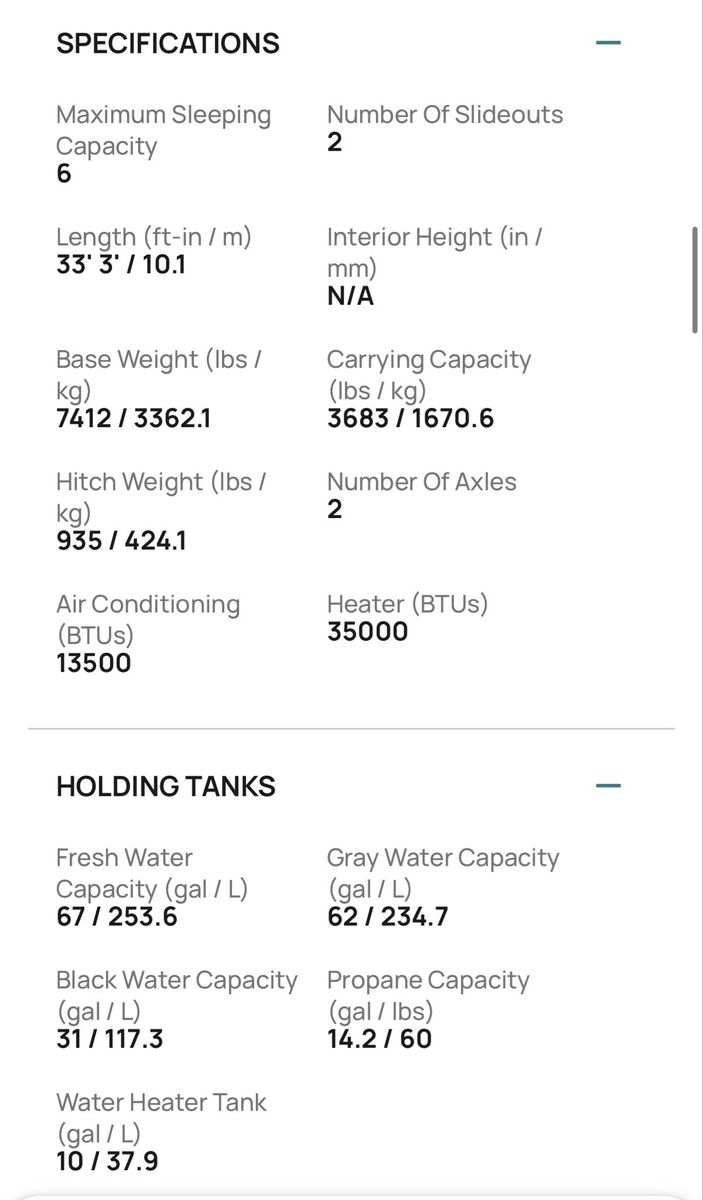This screenshot has width=703, height=1200.
Task: Select Base Weight value 7412 / 3362.1
Action: coord(133,418)
